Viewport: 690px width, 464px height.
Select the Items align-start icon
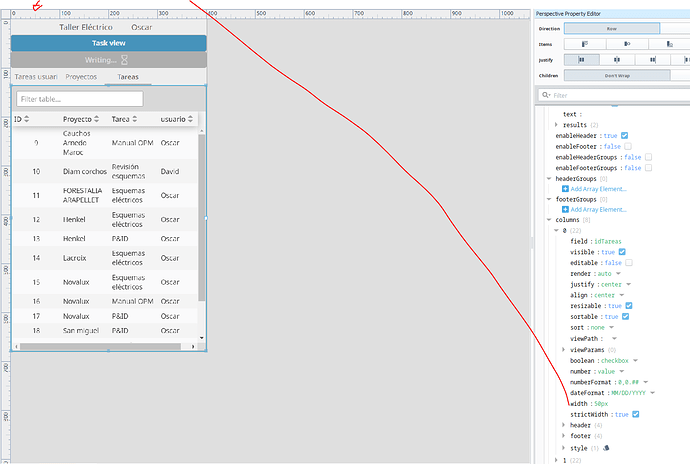click(584, 44)
